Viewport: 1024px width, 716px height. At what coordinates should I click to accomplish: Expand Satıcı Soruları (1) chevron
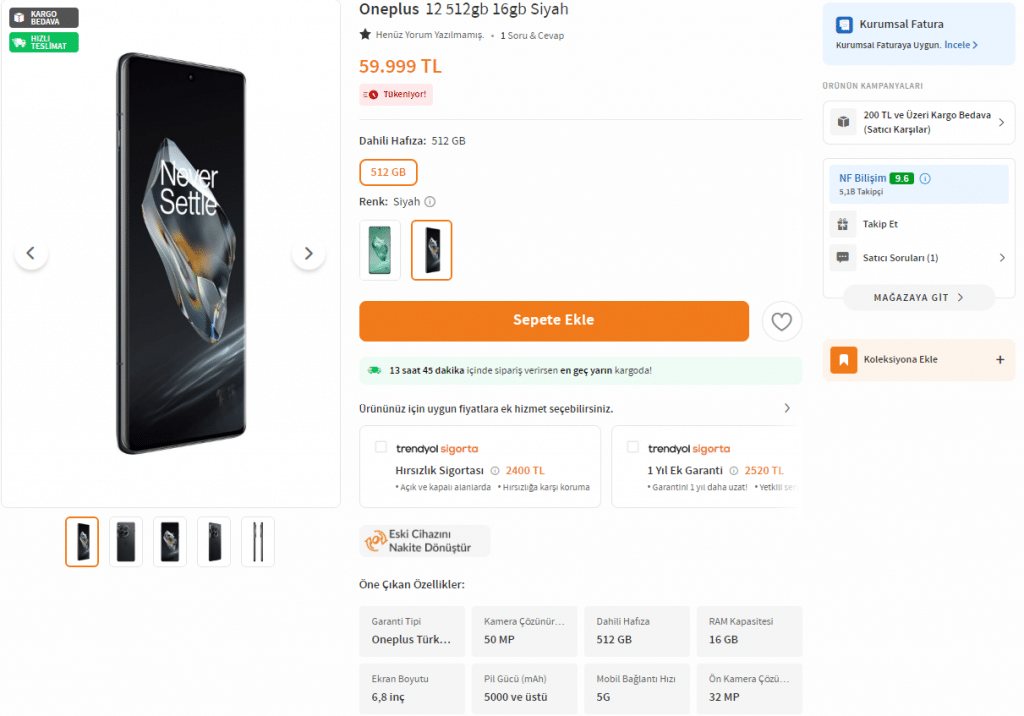pos(1002,258)
